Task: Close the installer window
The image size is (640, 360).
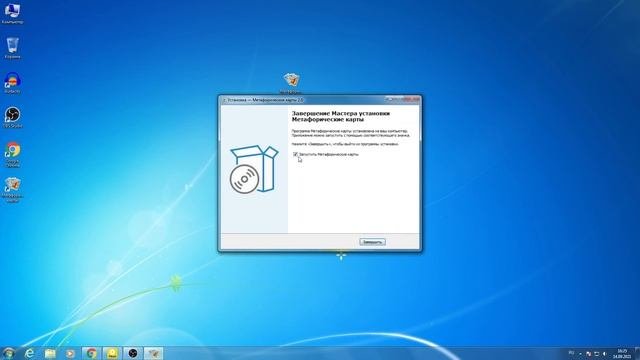Action: click(412, 99)
